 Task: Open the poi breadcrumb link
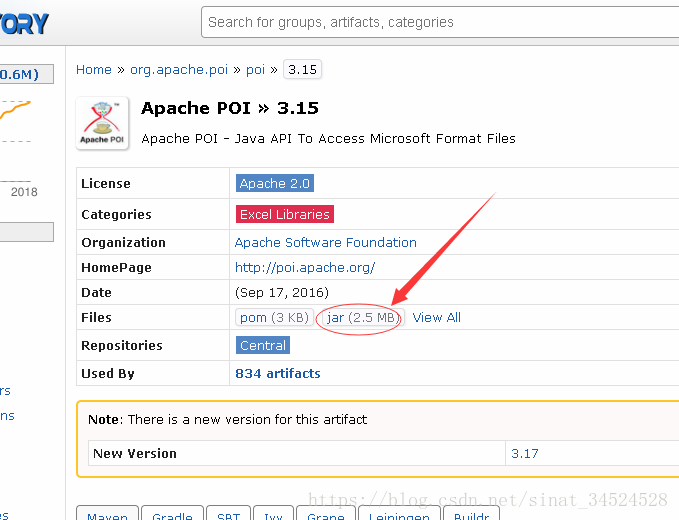point(255,70)
